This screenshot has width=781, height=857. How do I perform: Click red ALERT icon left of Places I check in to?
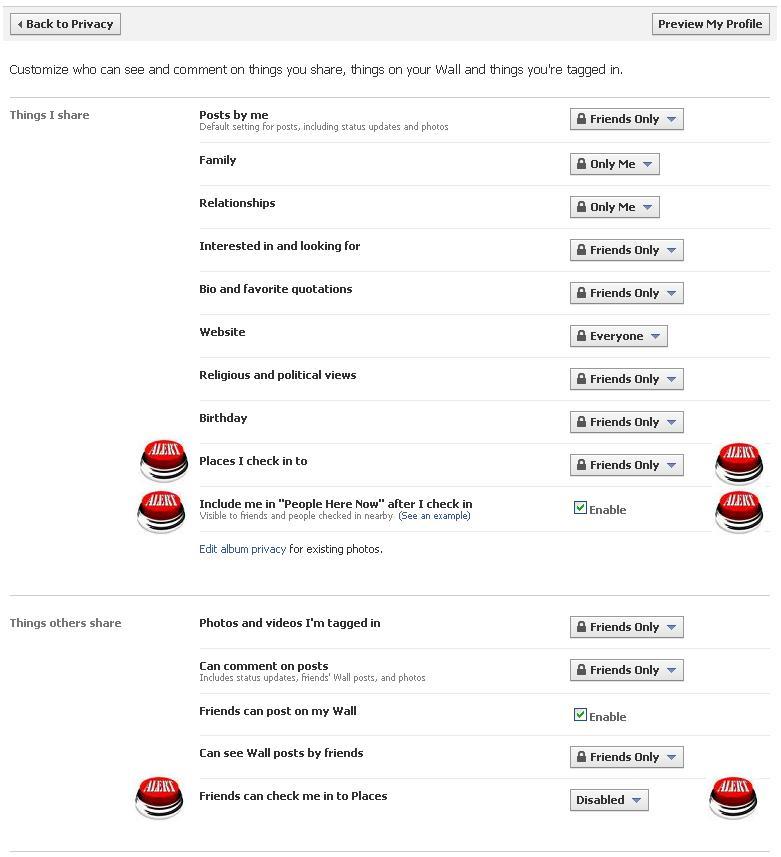(164, 460)
